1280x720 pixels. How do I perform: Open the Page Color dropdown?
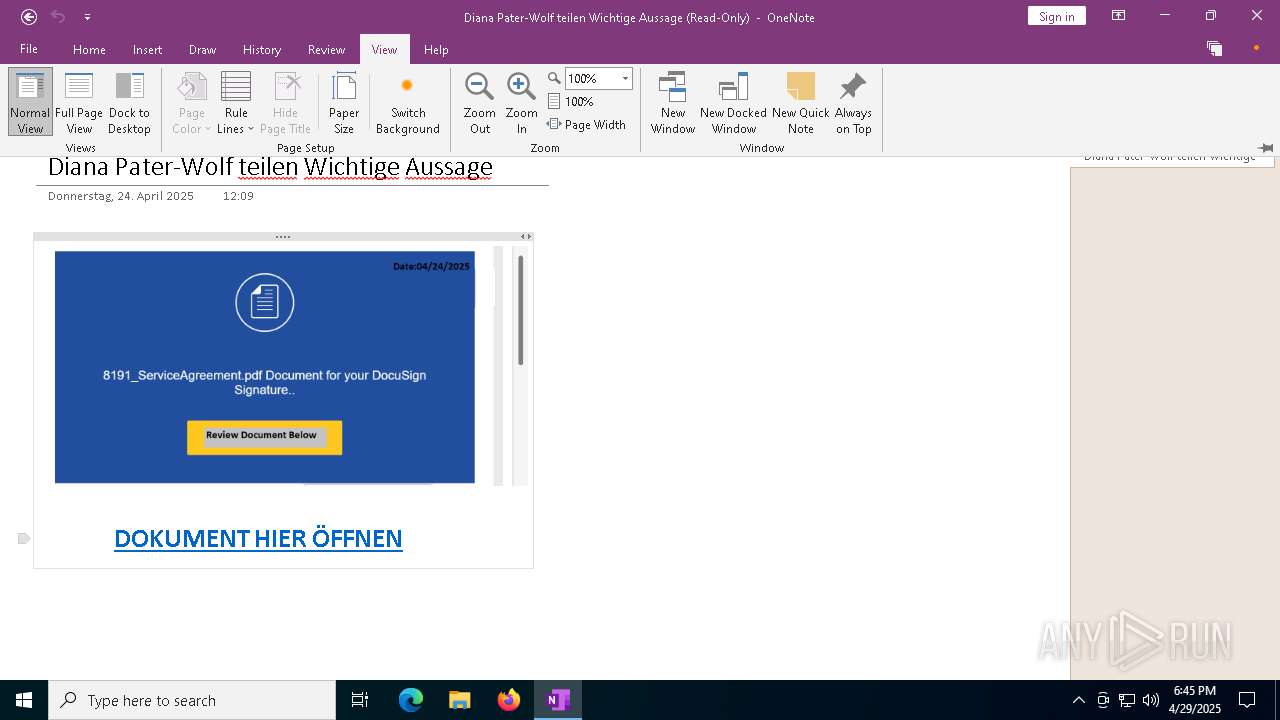pos(191,102)
